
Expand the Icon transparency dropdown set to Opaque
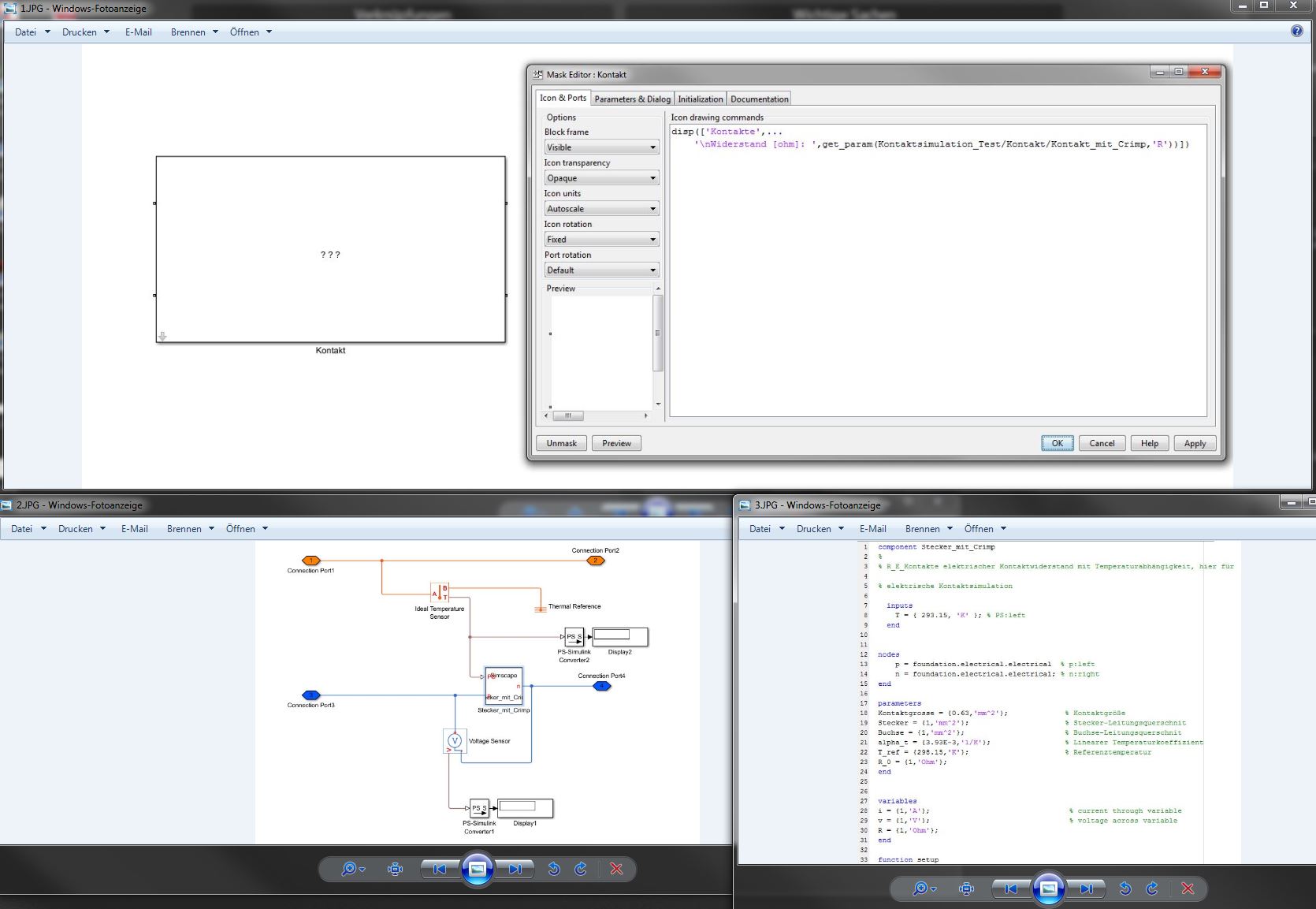(601, 178)
